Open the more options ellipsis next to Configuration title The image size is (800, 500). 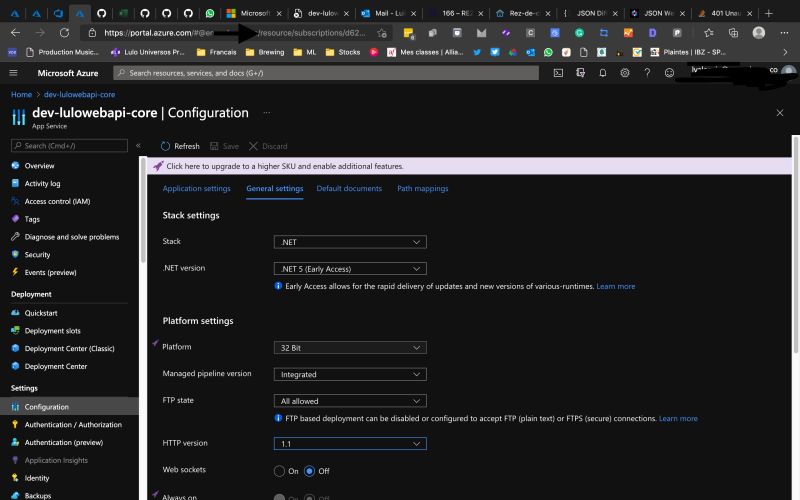tap(266, 113)
